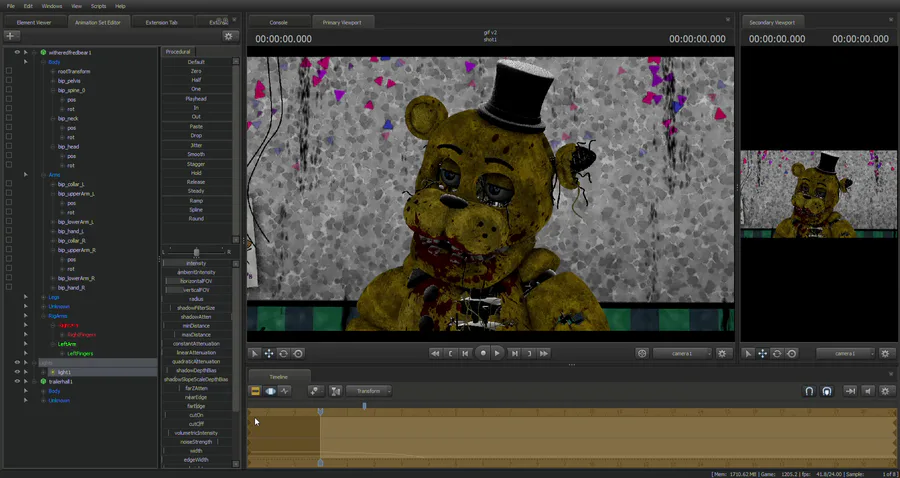The height and width of the screenshot is (478, 900).
Task: Open the timeline settings gear
Action: pos(886,391)
